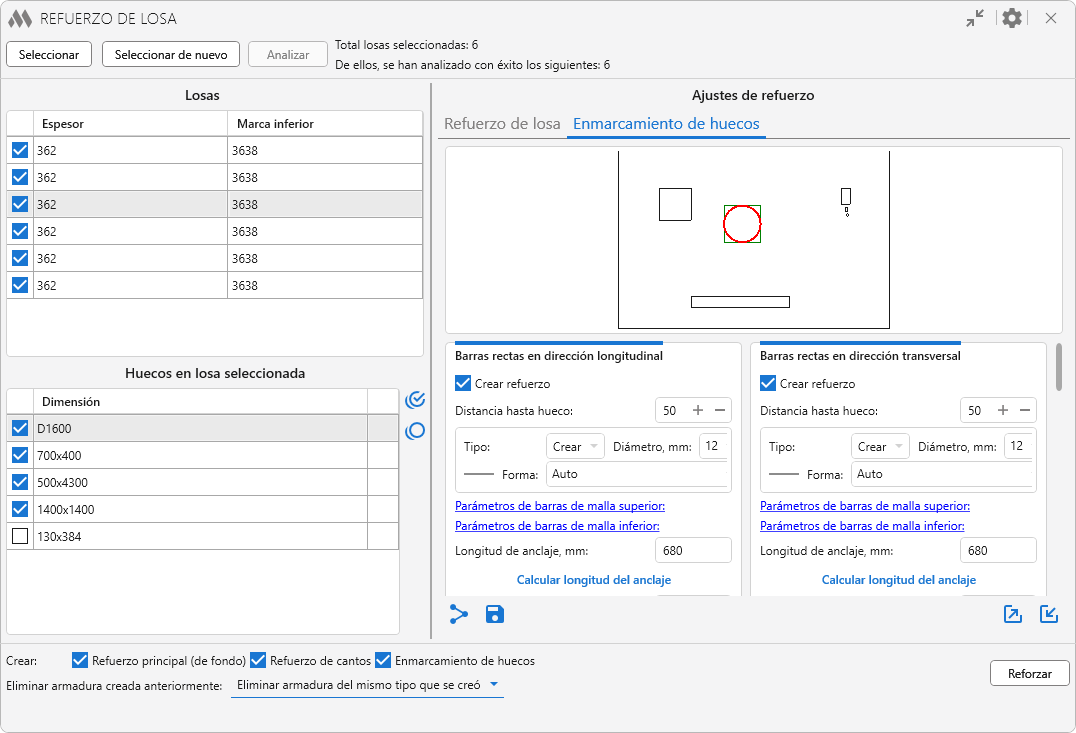Click the collapse window arrows icon
The height and width of the screenshot is (733, 1076).
coord(975,18)
